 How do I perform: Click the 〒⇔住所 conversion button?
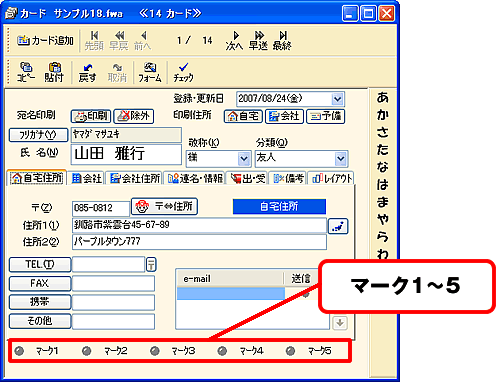click(x=165, y=207)
